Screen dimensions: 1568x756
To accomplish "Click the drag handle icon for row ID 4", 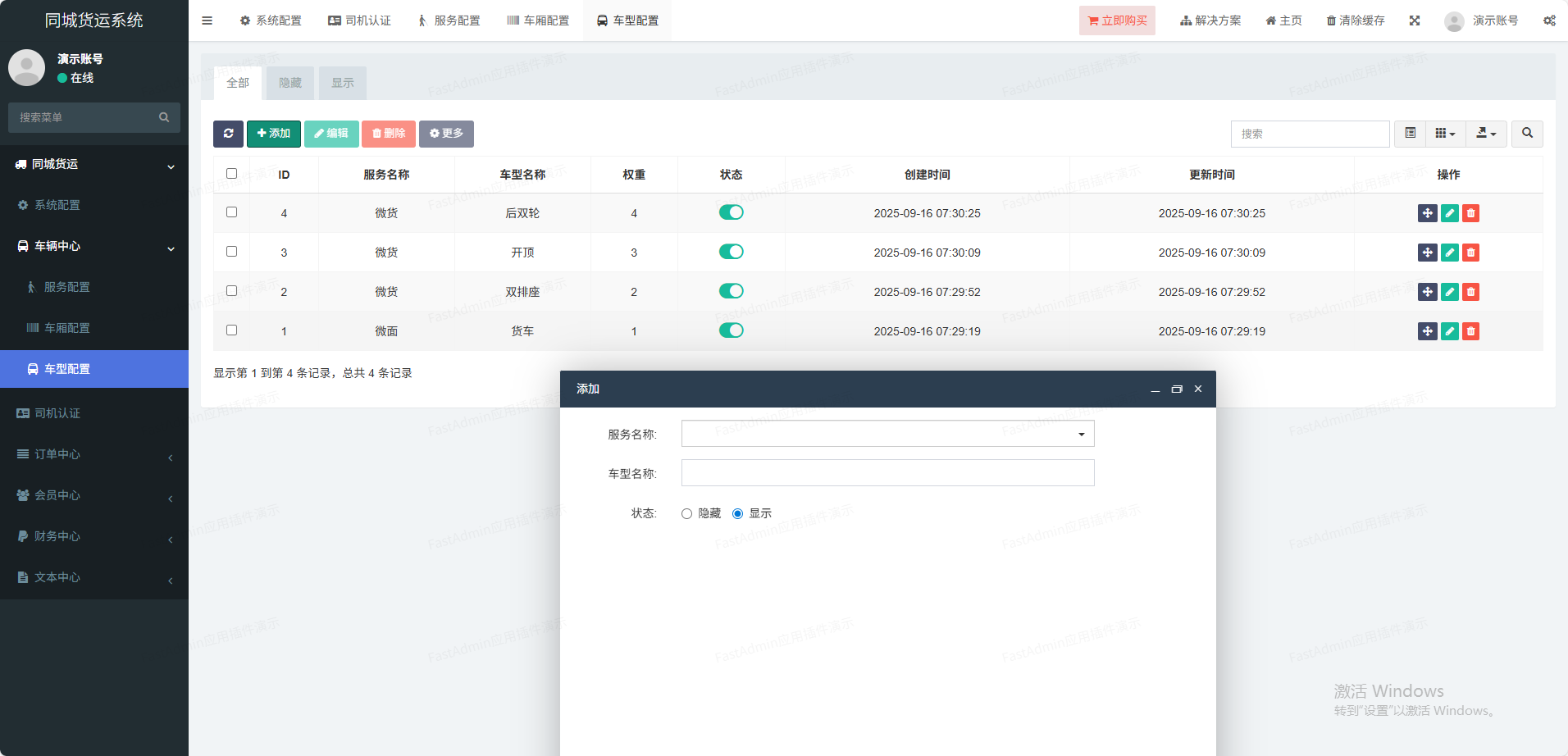I will tap(1427, 213).
